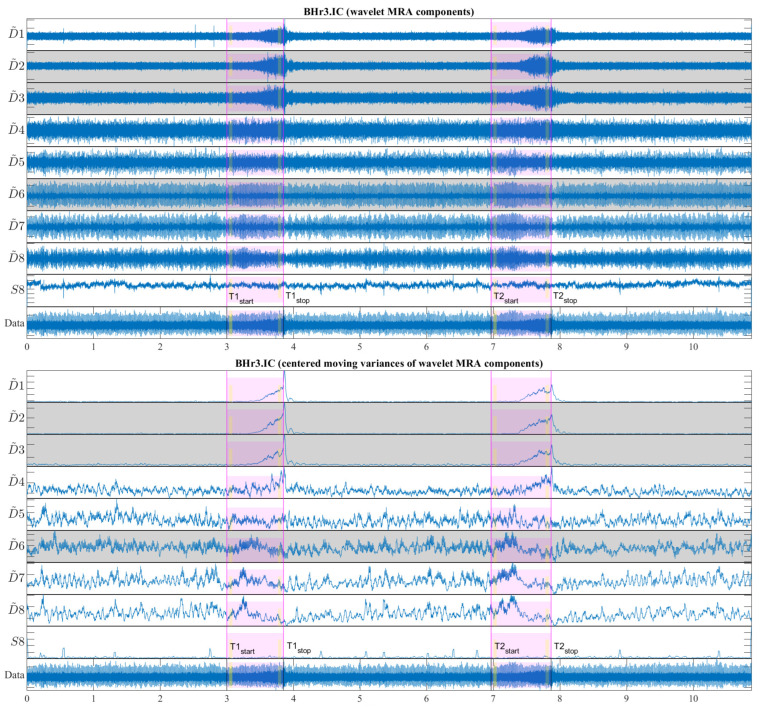Screen dimensions: 760x707
Task: Click the centered moving variances title
Action: tap(389, 363)
